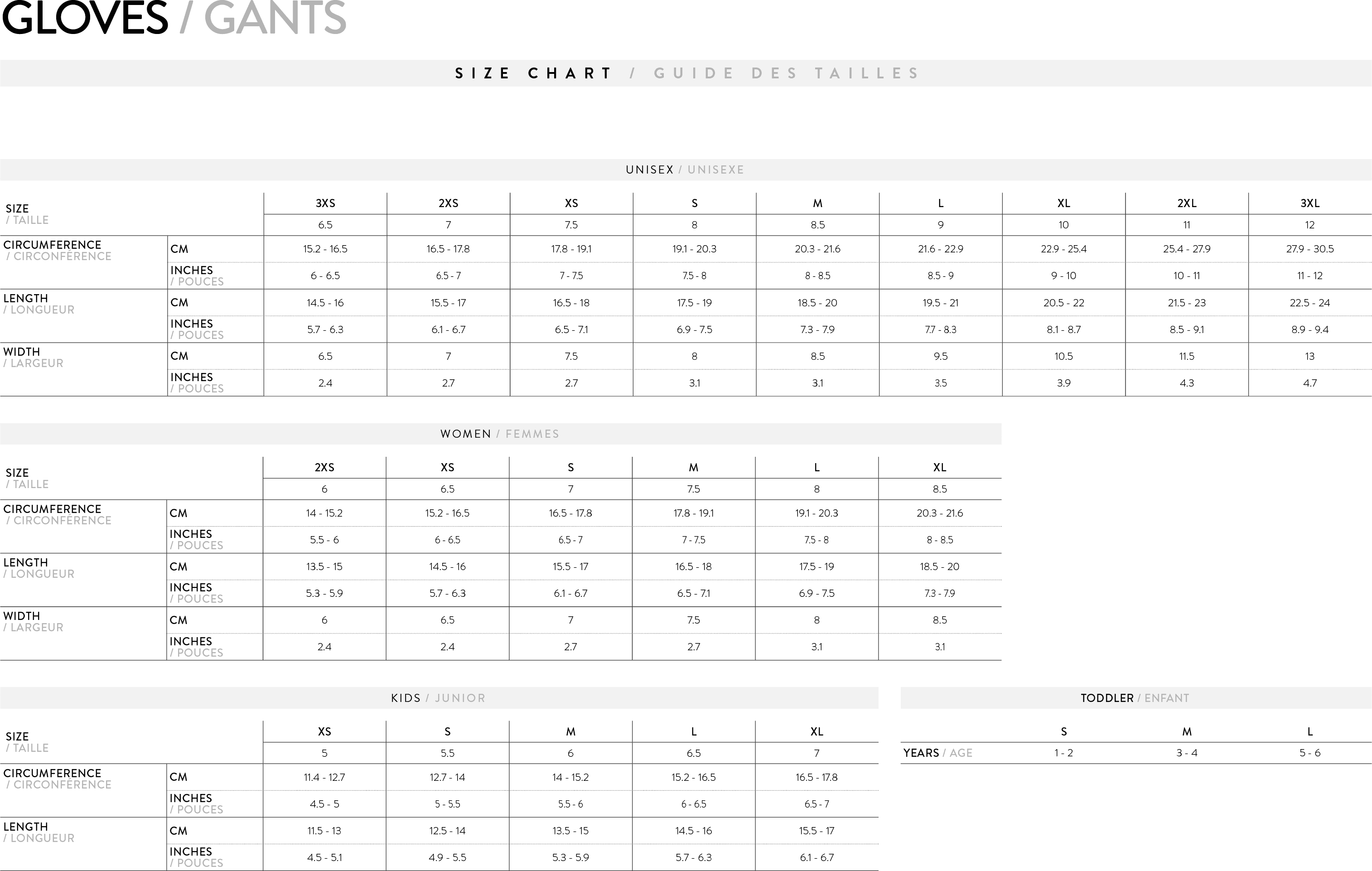Select the TODDLER / ENFANT section header
The image size is (1372, 871).
tap(1135, 698)
